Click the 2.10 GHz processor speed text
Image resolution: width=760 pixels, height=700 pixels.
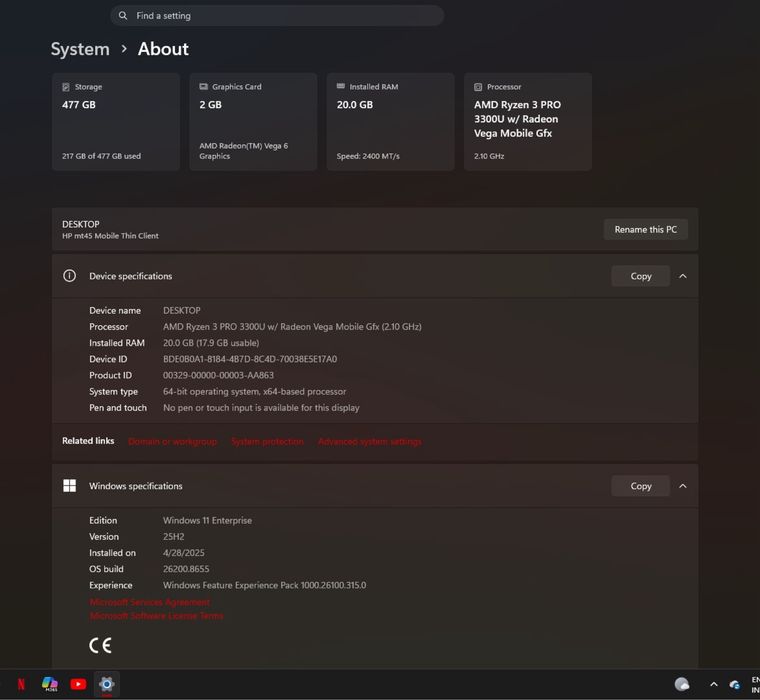coord(489,156)
